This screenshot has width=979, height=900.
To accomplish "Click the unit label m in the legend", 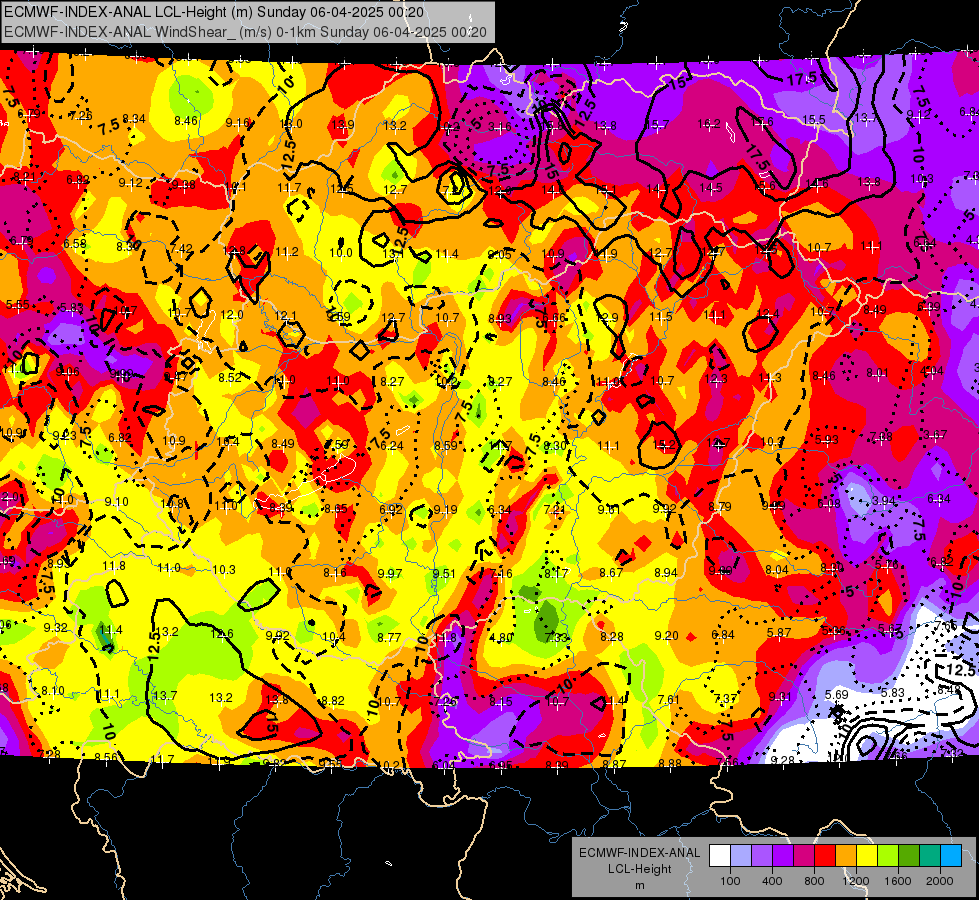I will 639,885.
